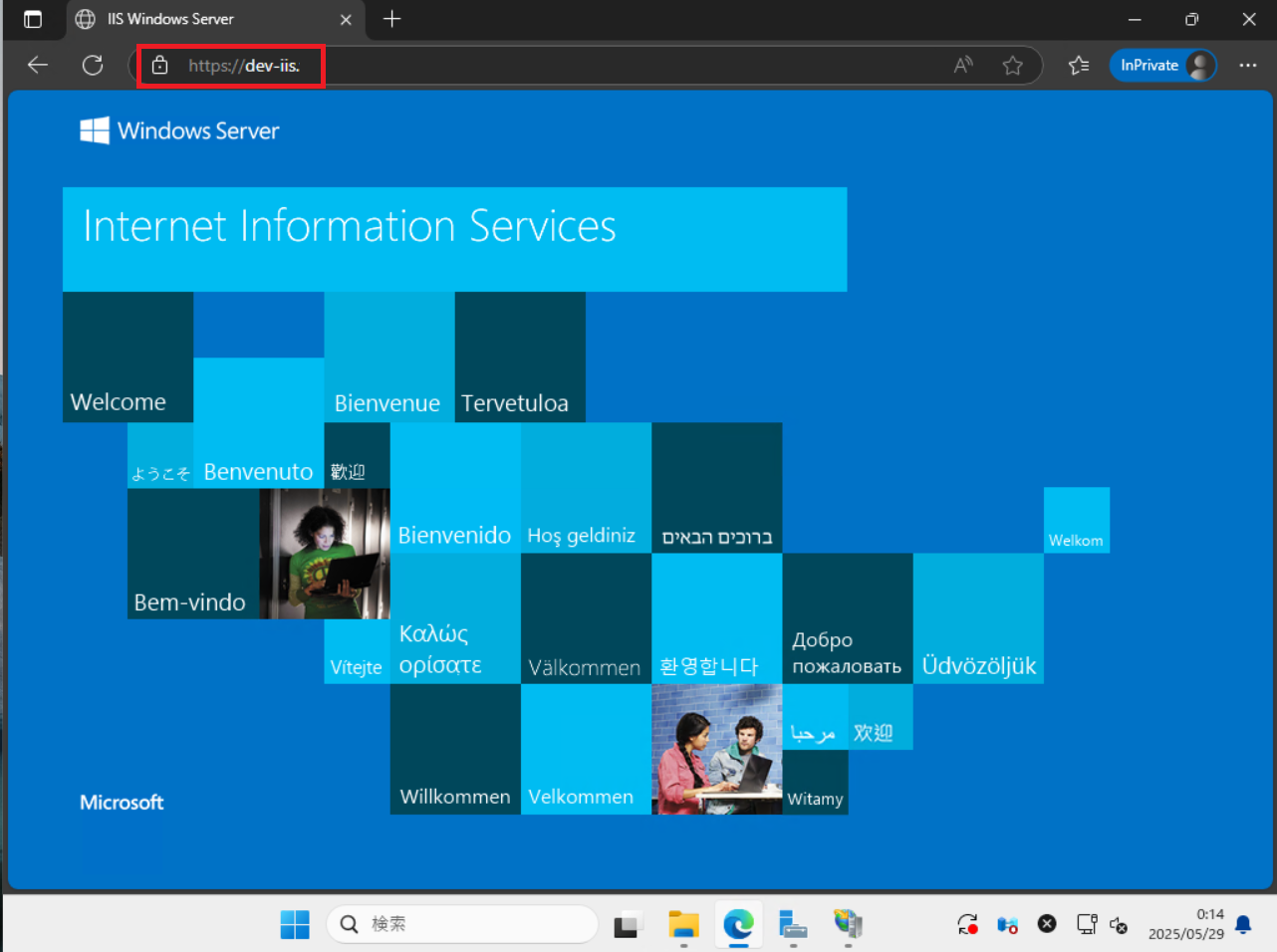Screen dimensions: 1277x952
Task: Click the 환영합니다 tile
Action: (717, 618)
